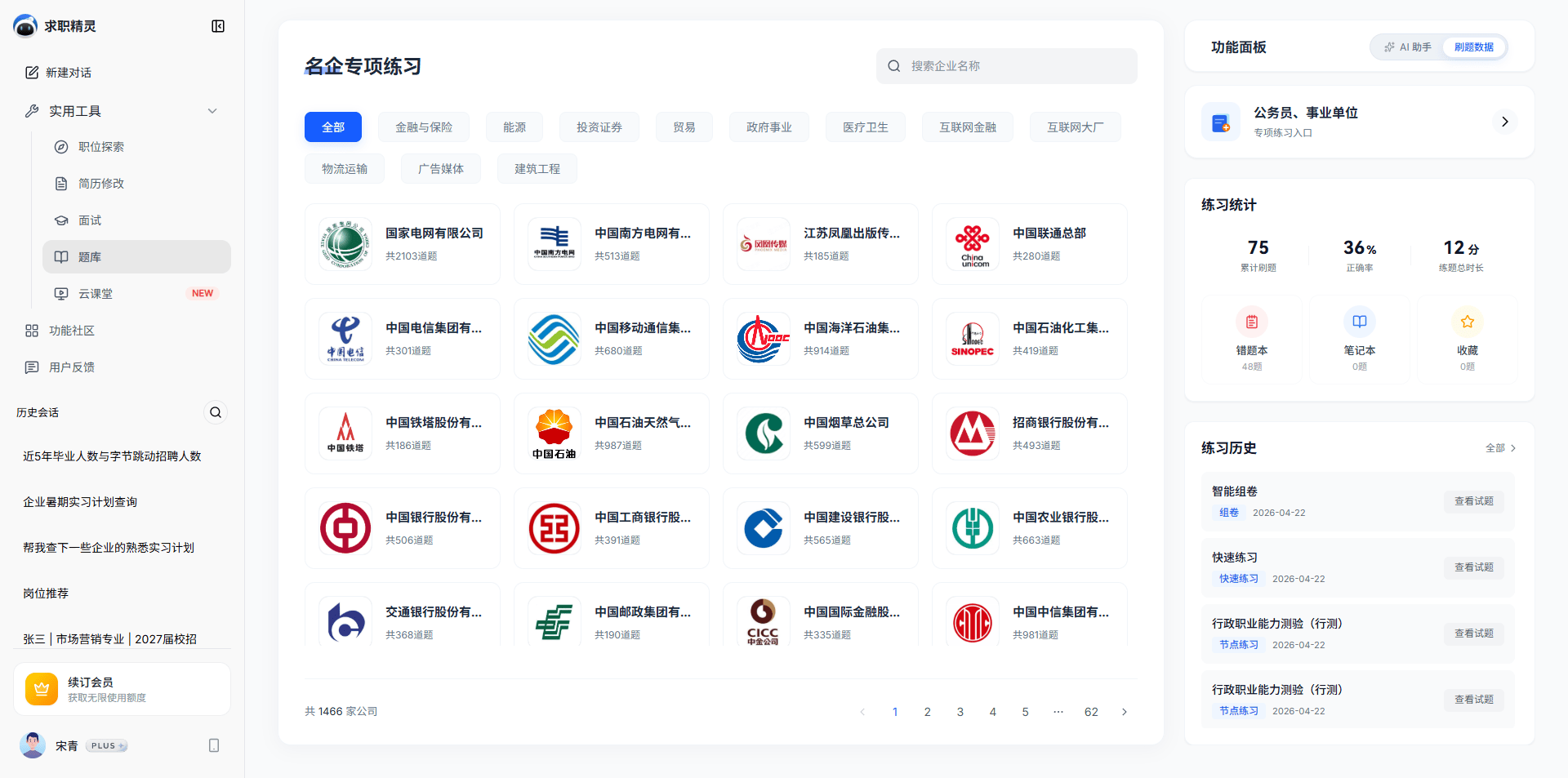Click the device icon beside user 宋青
1568x778 pixels.
tap(214, 745)
